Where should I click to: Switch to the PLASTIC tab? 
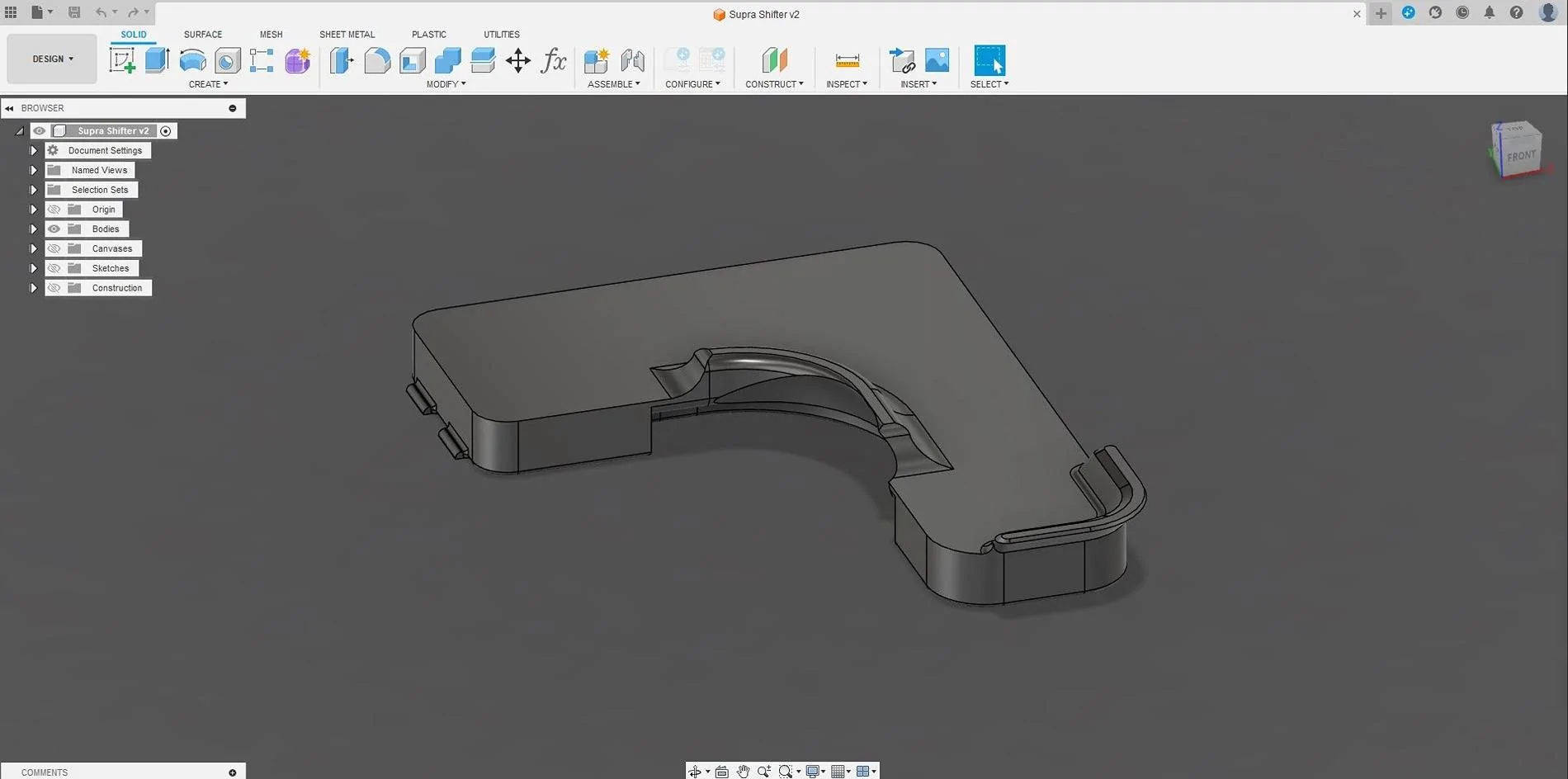point(429,35)
